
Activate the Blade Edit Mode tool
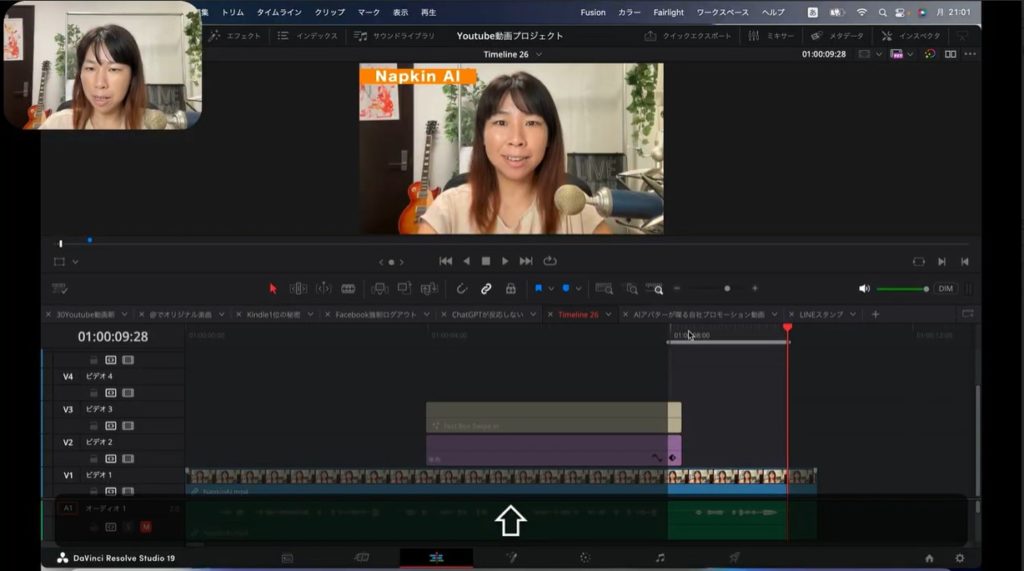(348, 289)
